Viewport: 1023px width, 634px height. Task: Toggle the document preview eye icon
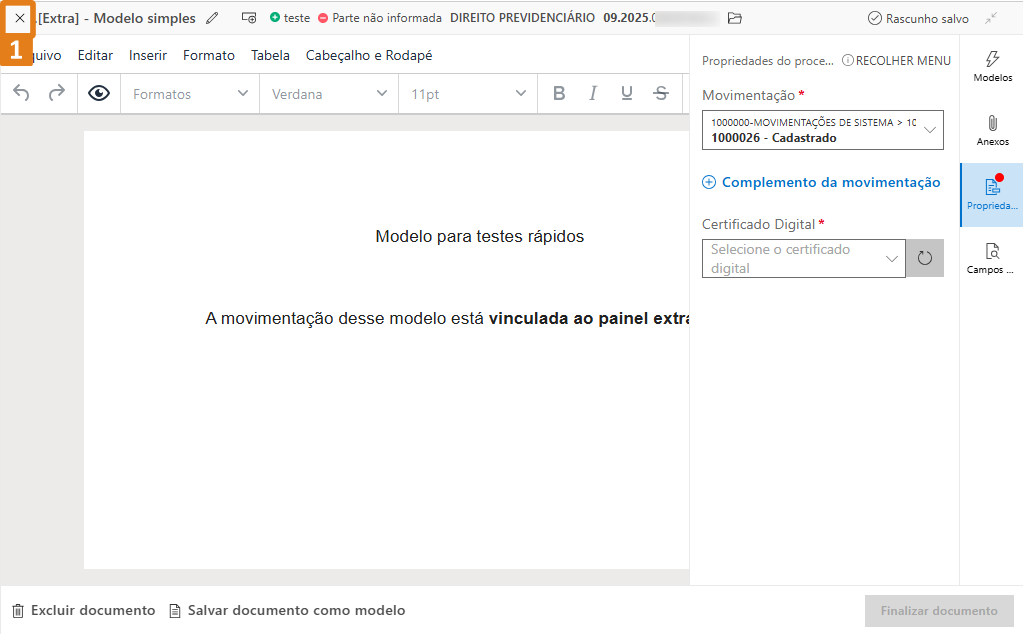[99, 92]
